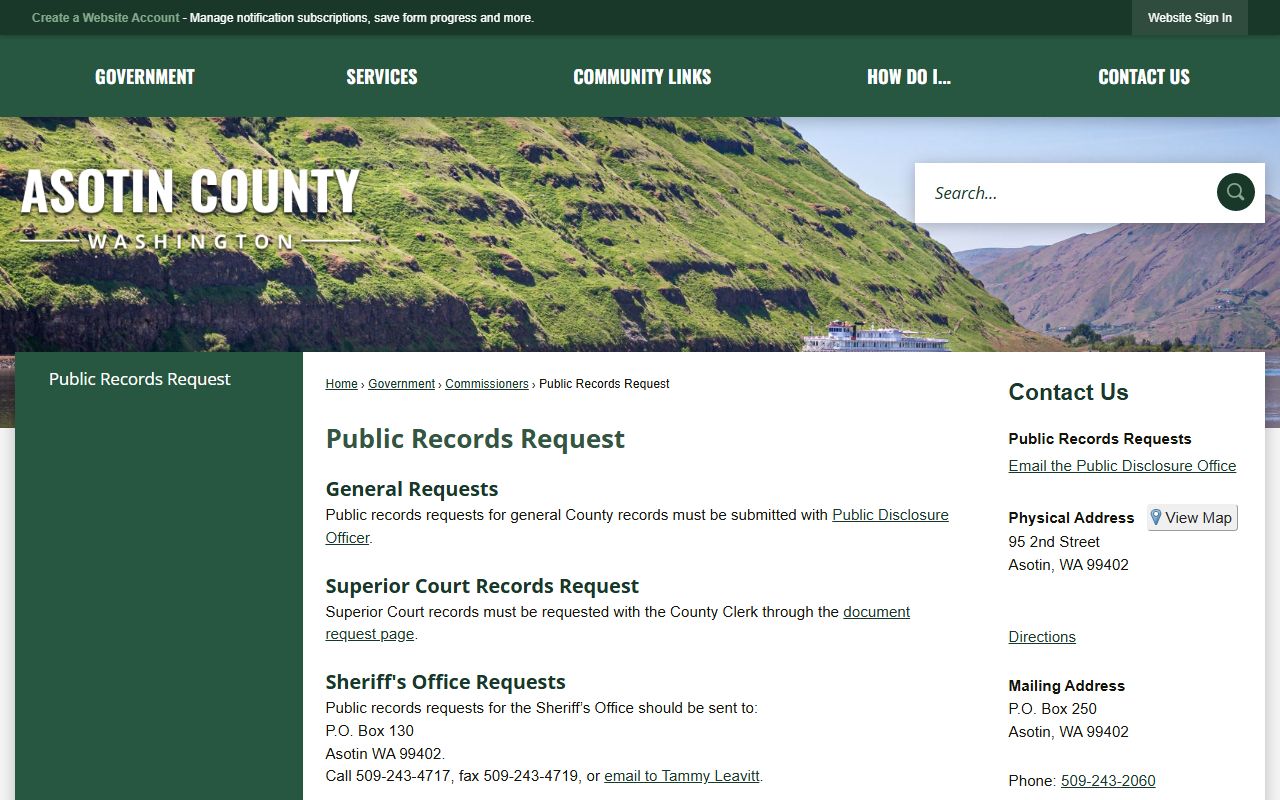Open the Public Disclosure Officer link
Viewport: 1280px width, 800px height.
pos(890,515)
